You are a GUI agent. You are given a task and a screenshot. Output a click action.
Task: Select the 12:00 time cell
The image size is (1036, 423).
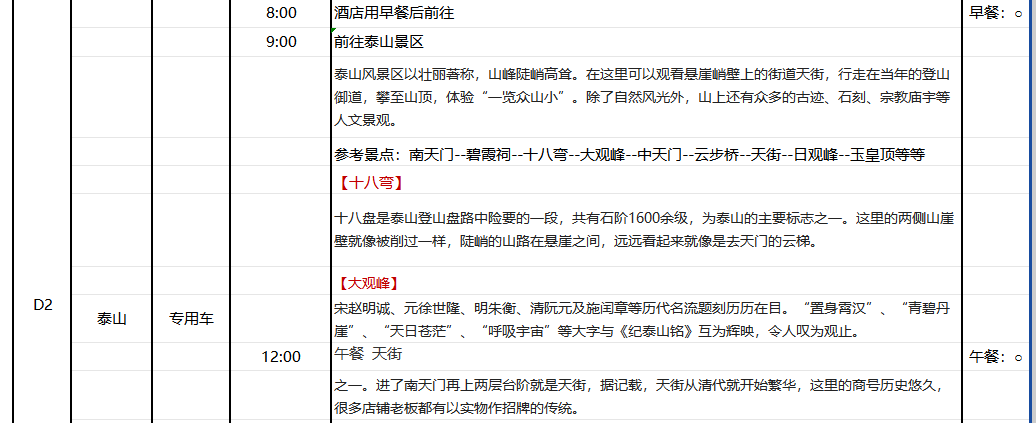[281, 356]
